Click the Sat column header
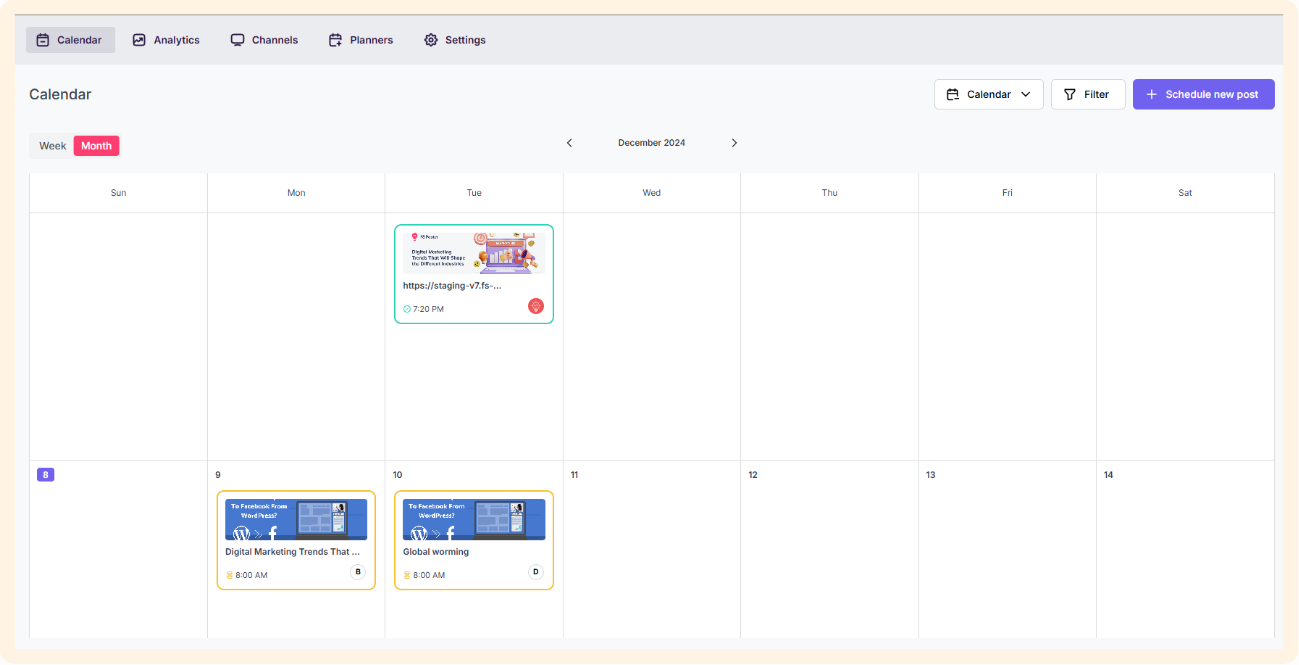 coord(1185,193)
